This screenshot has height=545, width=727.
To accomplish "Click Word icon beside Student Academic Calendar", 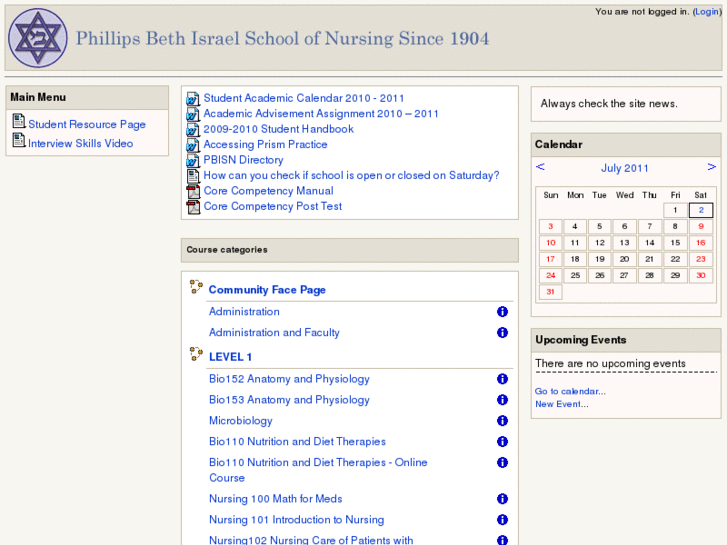I will coord(193,99).
